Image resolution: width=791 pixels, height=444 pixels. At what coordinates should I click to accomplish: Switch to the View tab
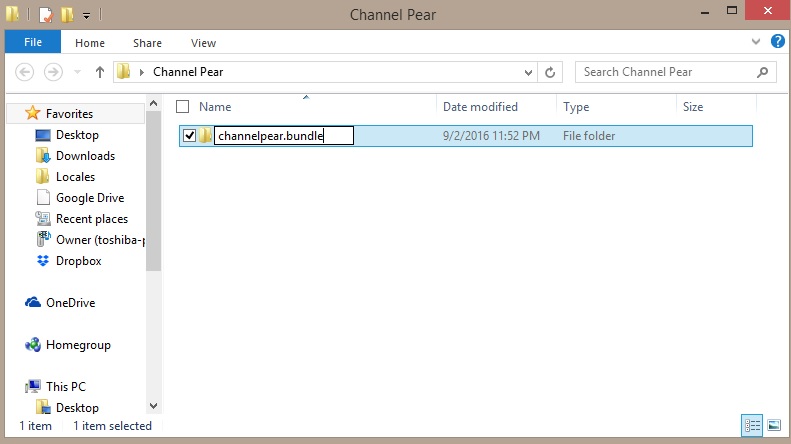coord(203,43)
